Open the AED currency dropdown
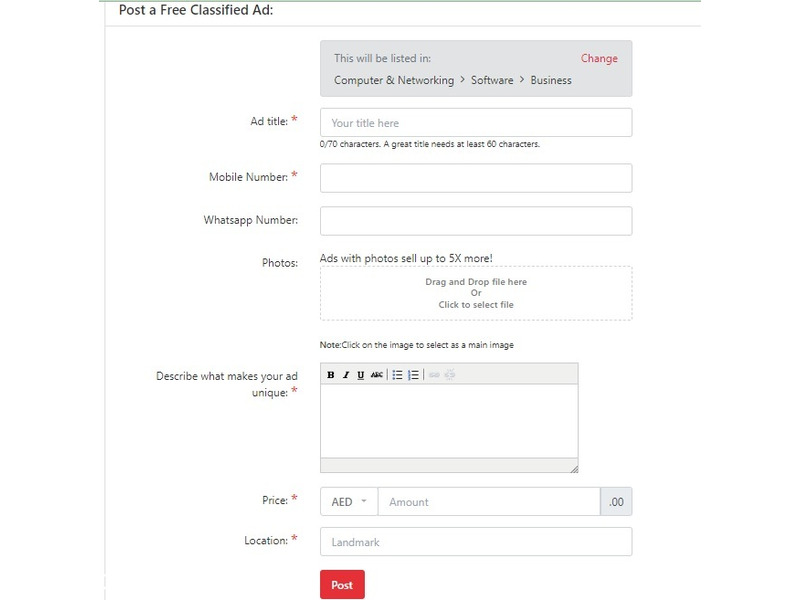 pyautogui.click(x=349, y=502)
